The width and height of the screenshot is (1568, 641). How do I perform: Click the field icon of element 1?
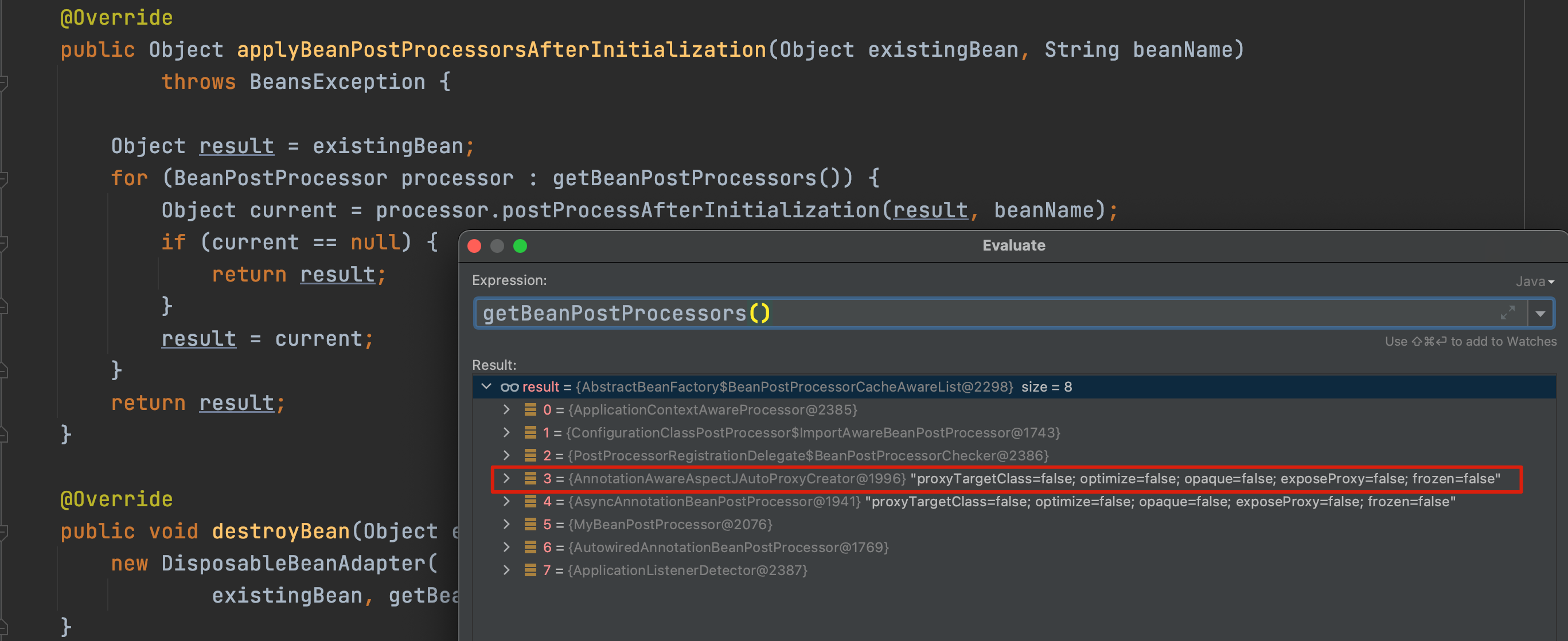(530, 433)
